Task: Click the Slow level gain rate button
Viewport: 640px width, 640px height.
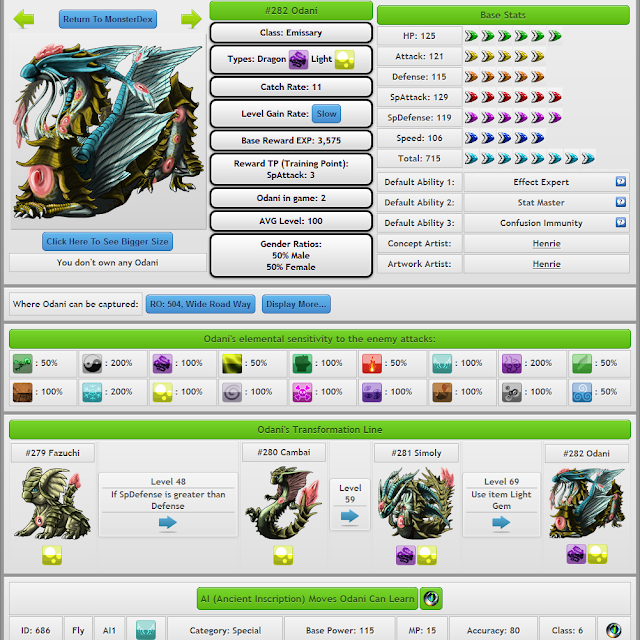Action: pyautogui.click(x=327, y=114)
